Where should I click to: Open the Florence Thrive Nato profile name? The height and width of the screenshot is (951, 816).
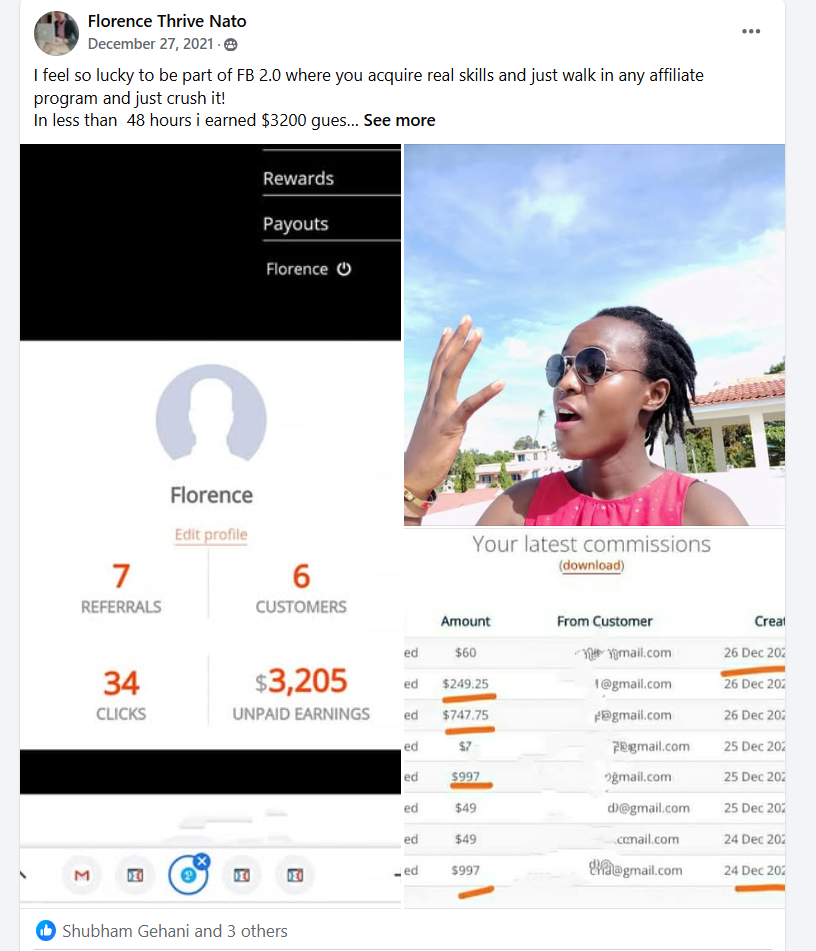(x=167, y=21)
